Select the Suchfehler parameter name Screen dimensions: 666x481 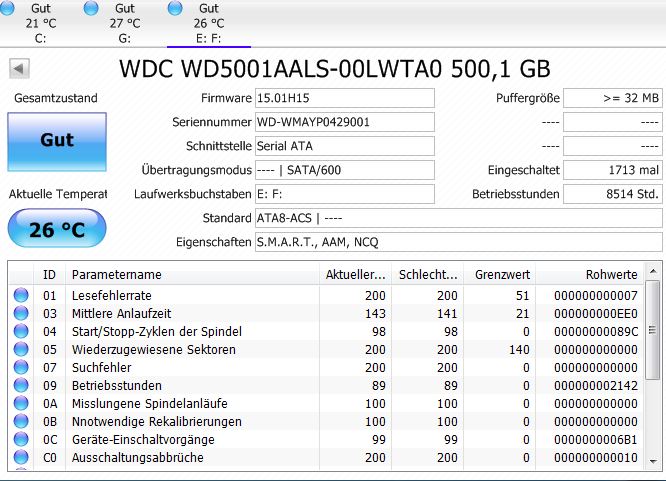coord(102,368)
